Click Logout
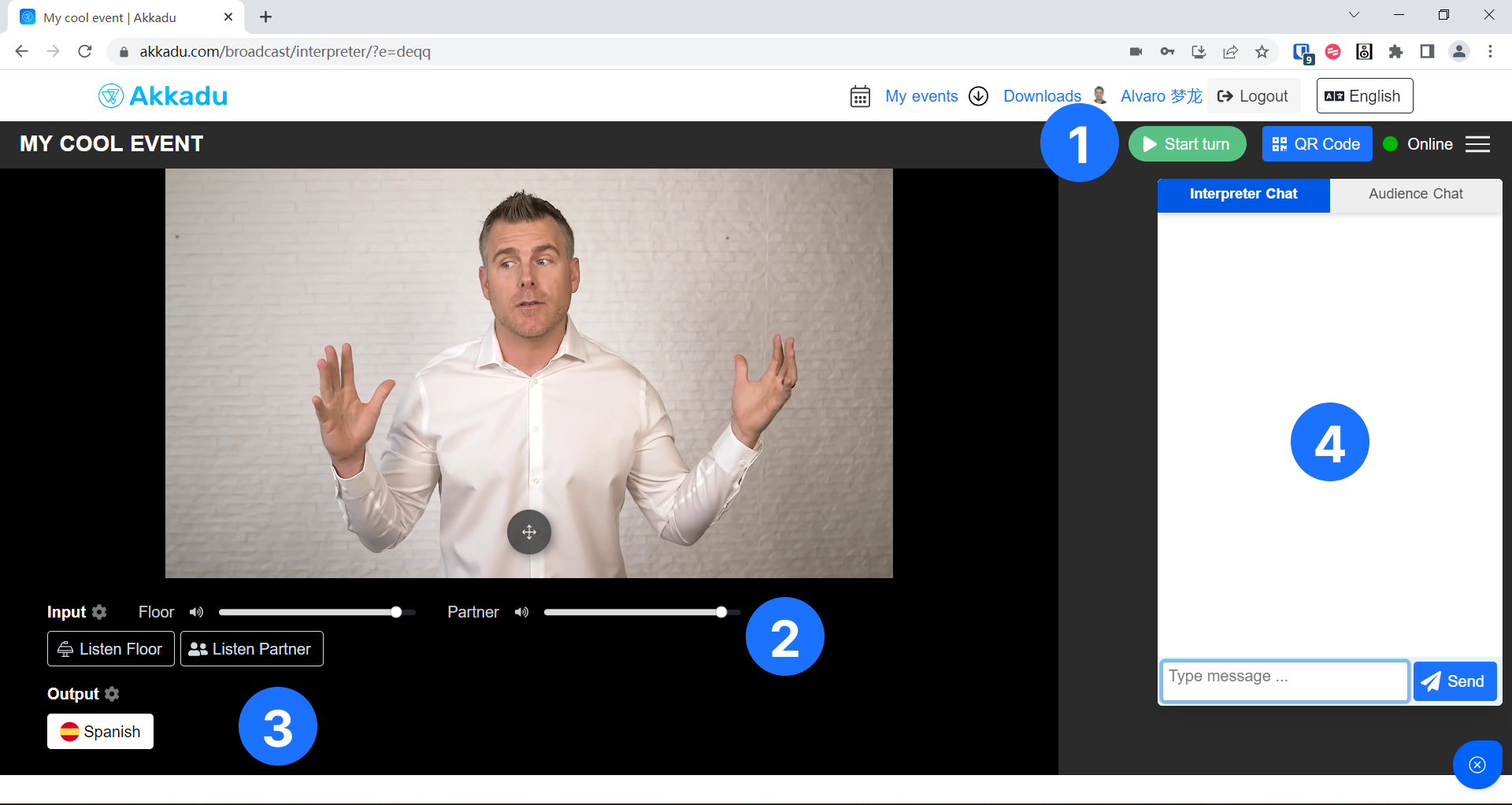This screenshot has height=805, width=1512. [x=1252, y=96]
